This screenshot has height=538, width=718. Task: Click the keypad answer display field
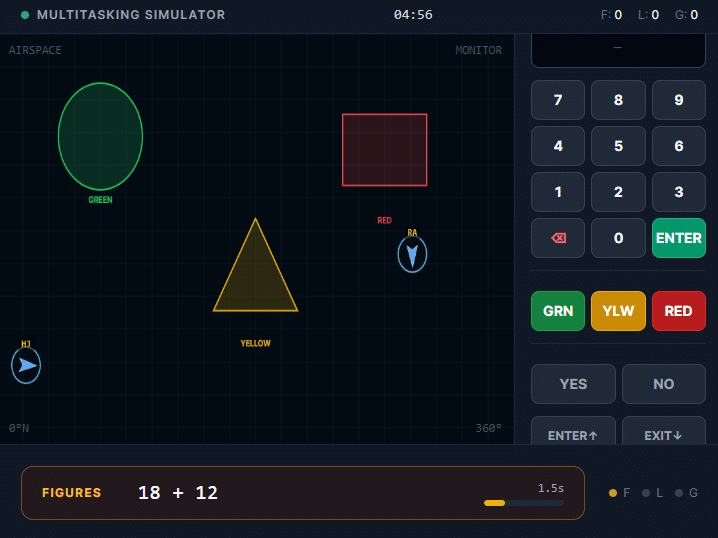click(617, 49)
